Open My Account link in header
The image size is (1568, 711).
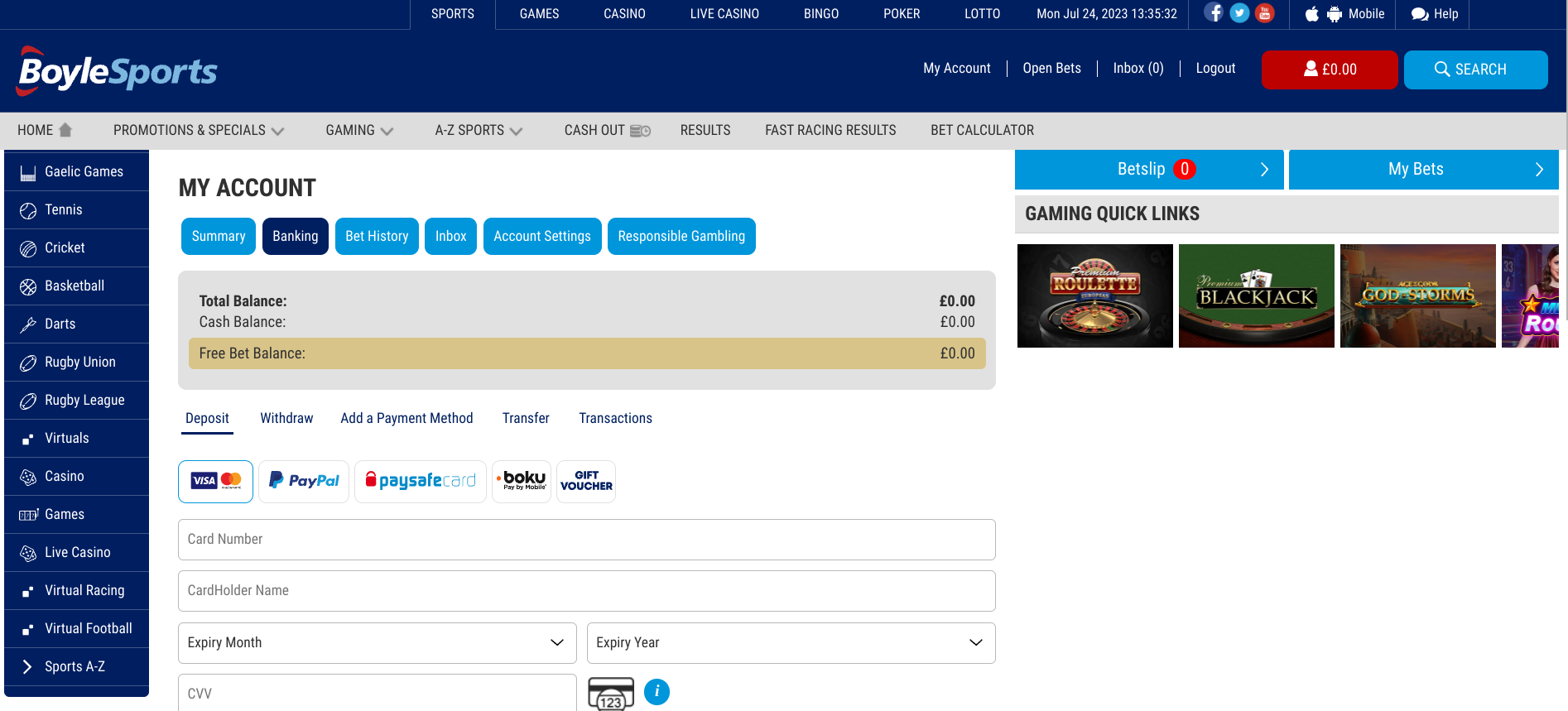pyautogui.click(x=957, y=69)
